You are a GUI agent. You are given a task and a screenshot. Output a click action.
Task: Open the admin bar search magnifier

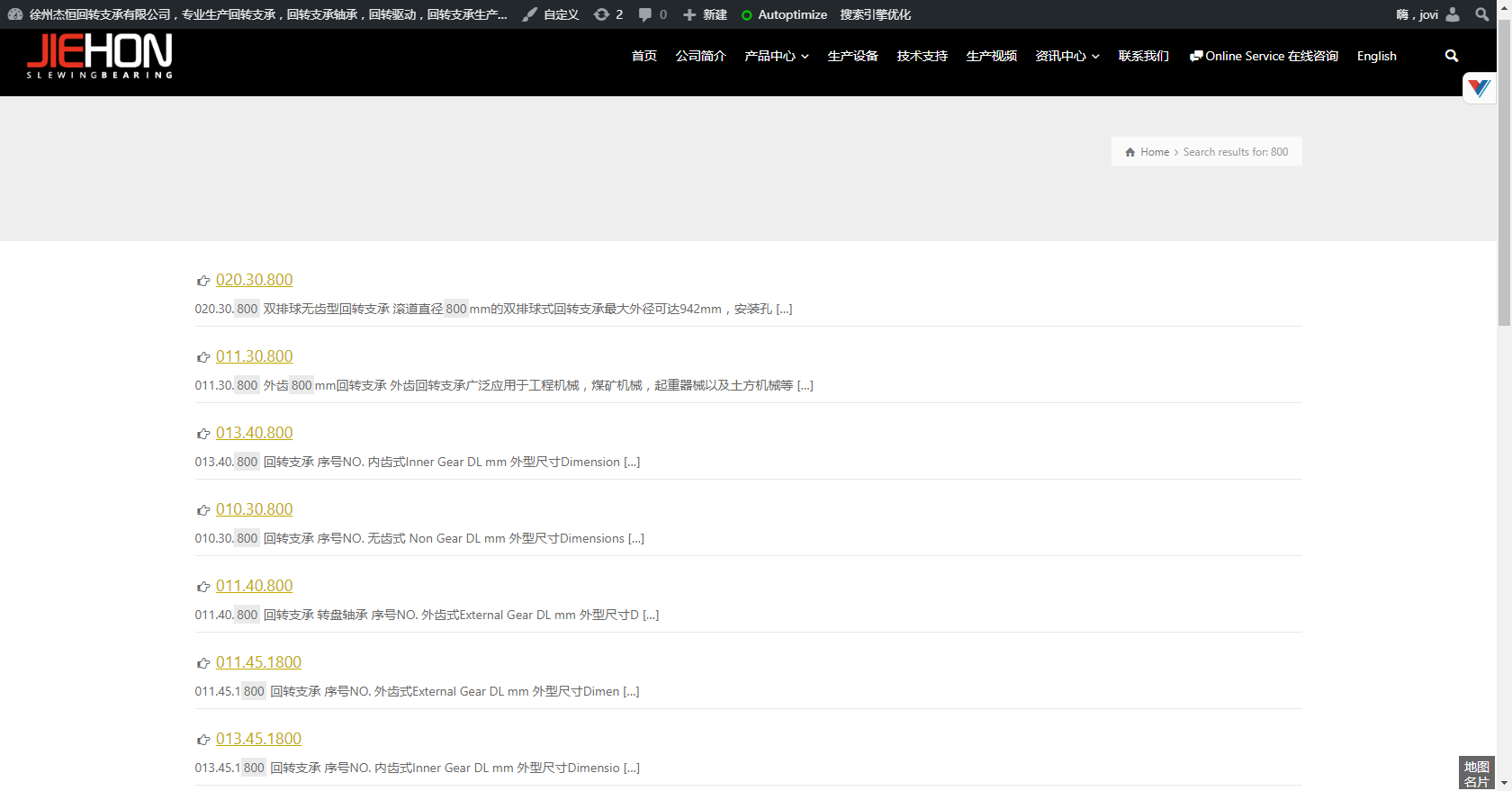tap(1482, 14)
